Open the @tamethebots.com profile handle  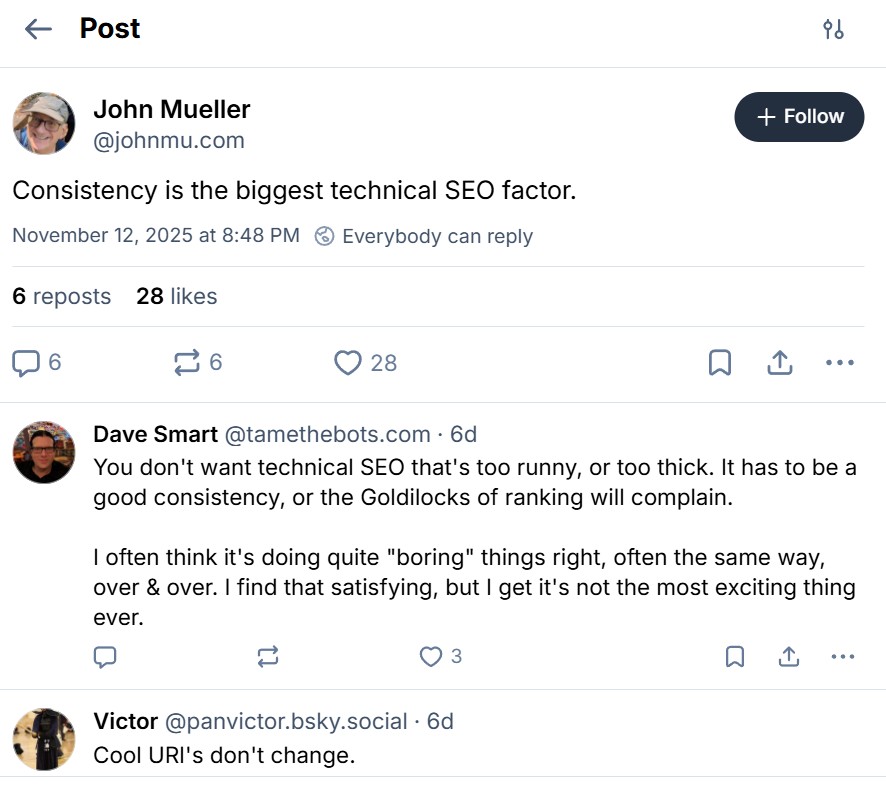pos(327,434)
